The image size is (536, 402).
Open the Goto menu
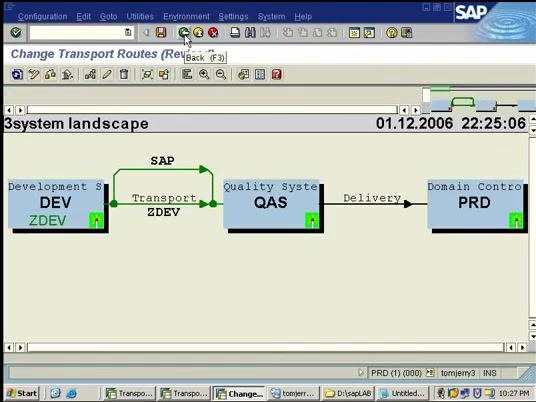pyautogui.click(x=108, y=16)
